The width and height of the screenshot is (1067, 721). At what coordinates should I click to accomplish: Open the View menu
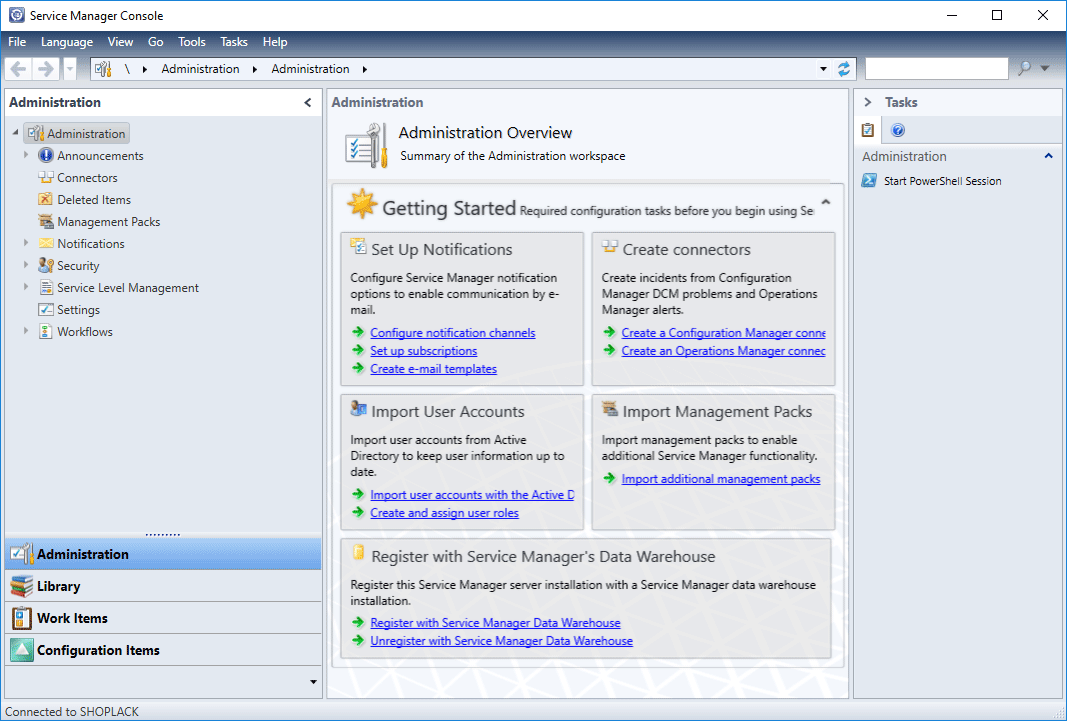(120, 42)
